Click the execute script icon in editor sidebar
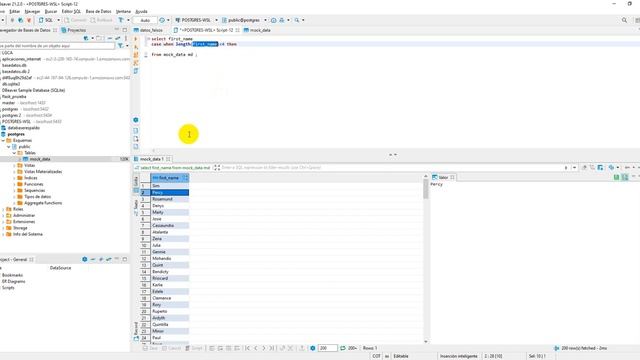This screenshot has height=360, width=640. (x=136, y=55)
